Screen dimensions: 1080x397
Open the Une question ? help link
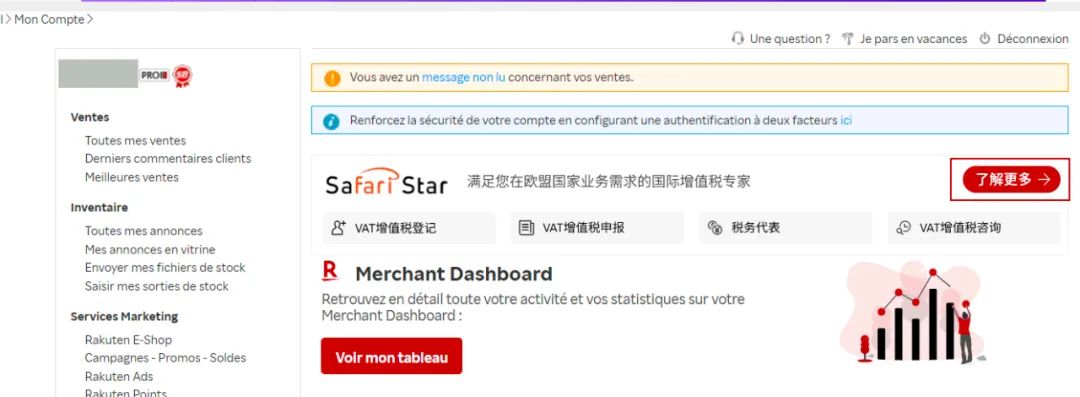pos(790,39)
